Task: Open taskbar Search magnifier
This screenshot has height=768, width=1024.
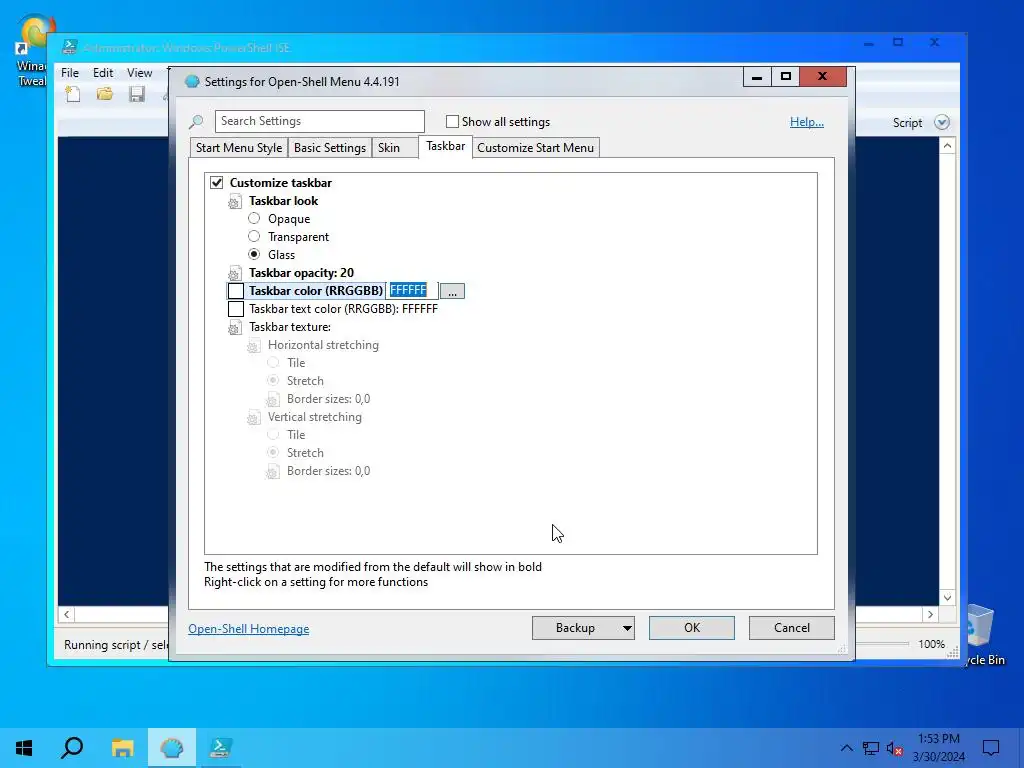Action: (72, 748)
